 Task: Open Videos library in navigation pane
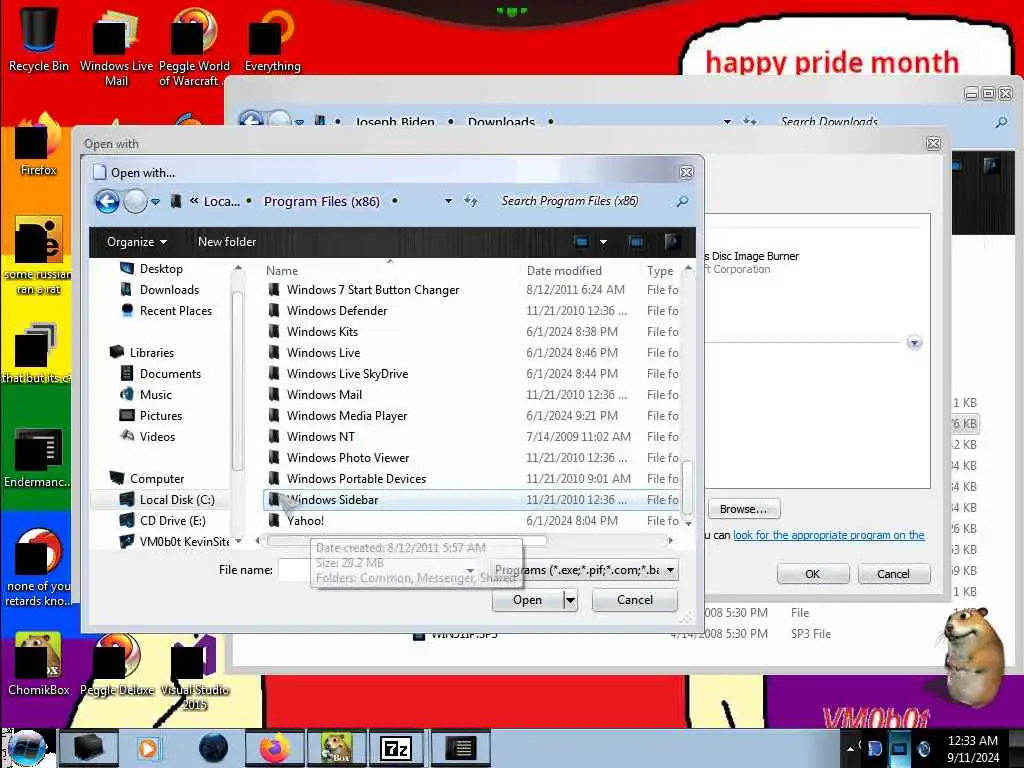[x=157, y=436]
